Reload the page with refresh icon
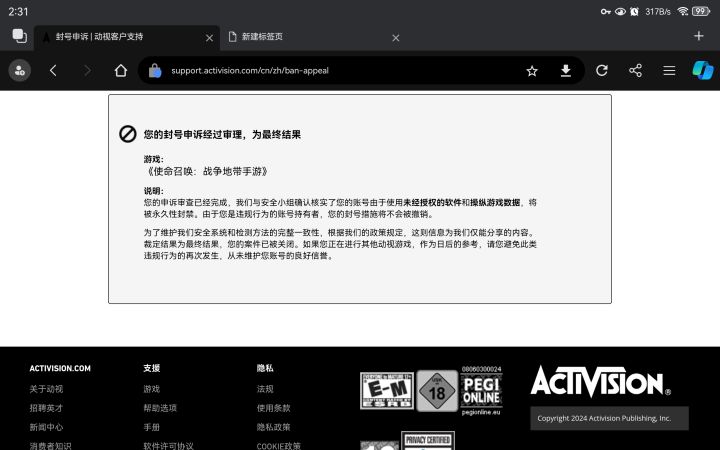 (602, 71)
